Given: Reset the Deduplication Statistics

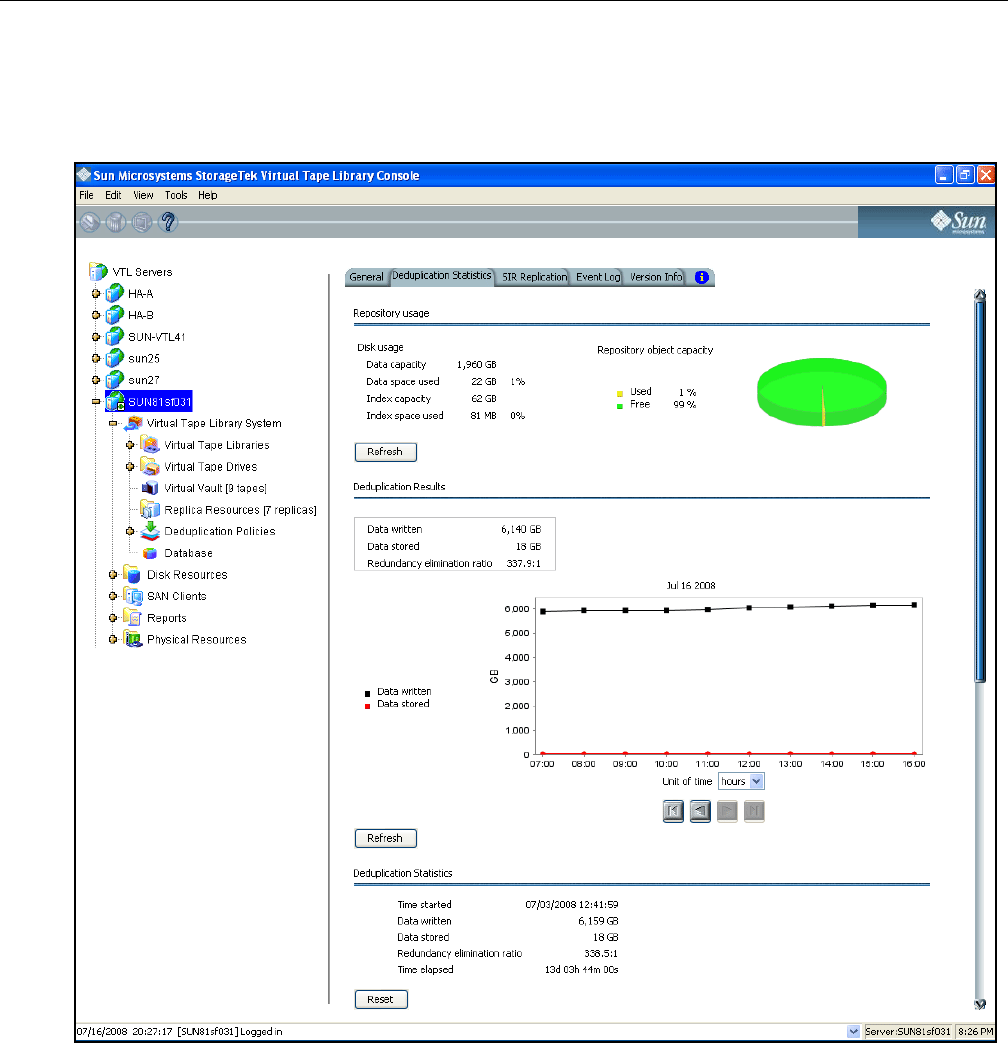Looking at the screenshot, I should click(381, 999).
